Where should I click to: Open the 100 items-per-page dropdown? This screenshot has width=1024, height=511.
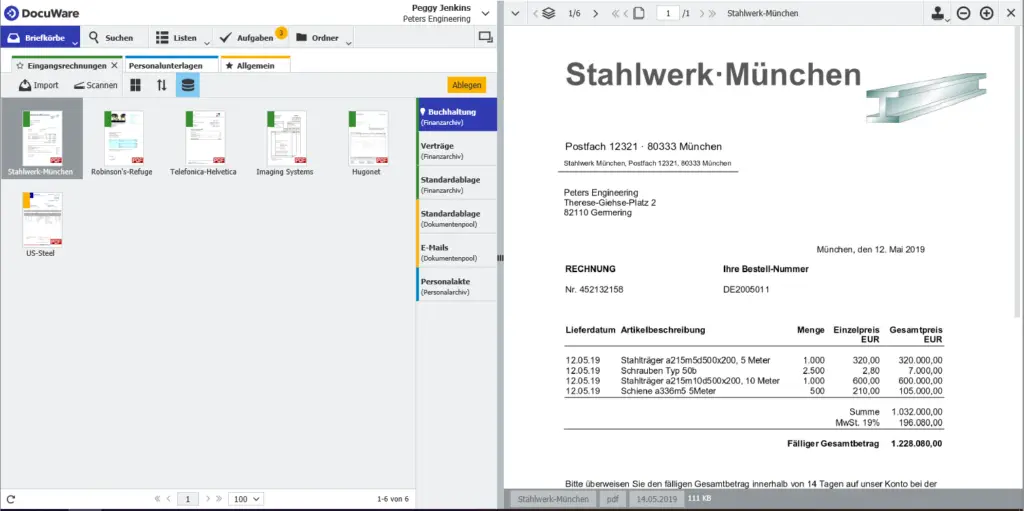246,499
